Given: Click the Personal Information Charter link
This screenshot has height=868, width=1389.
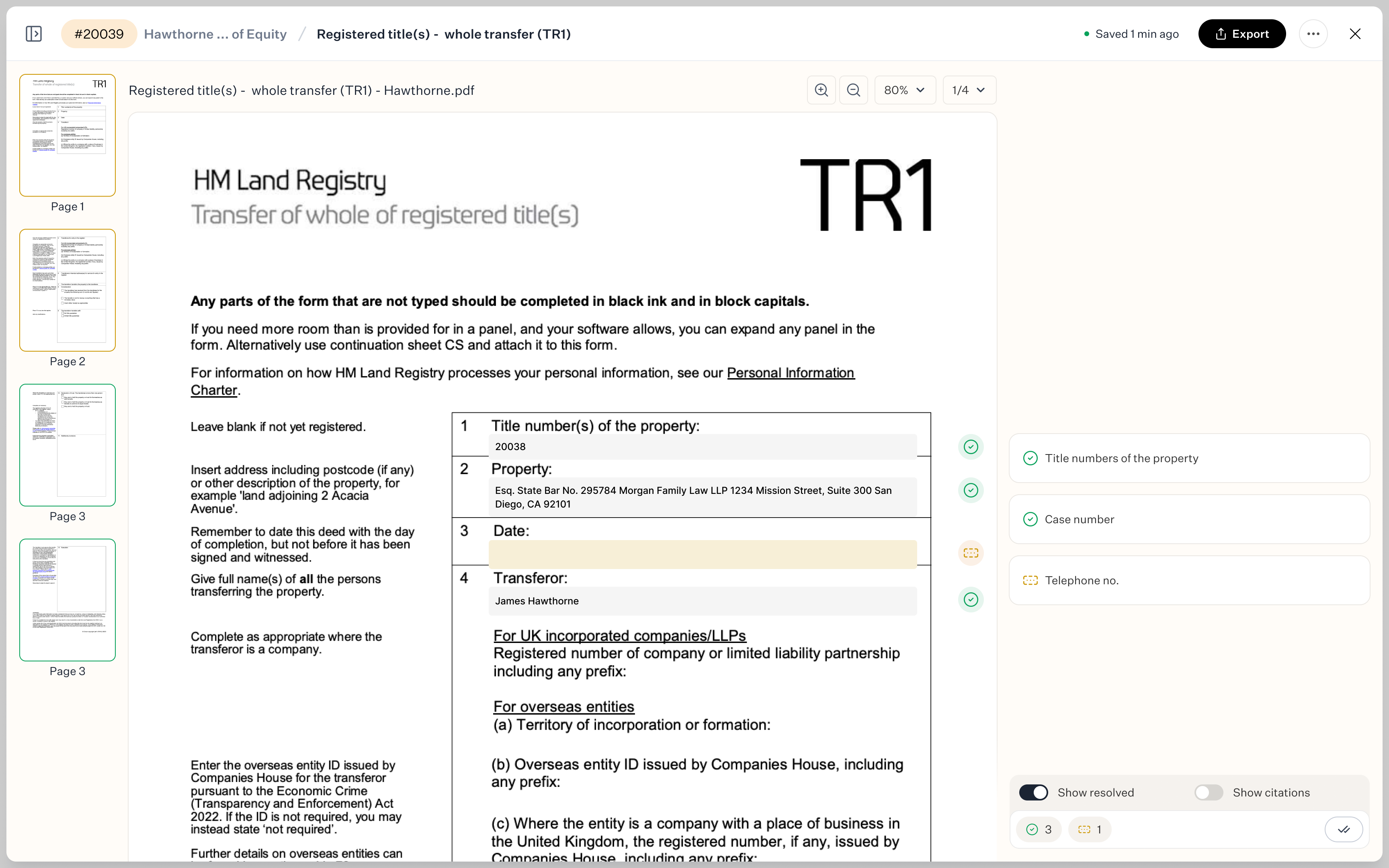Looking at the screenshot, I should (790, 373).
